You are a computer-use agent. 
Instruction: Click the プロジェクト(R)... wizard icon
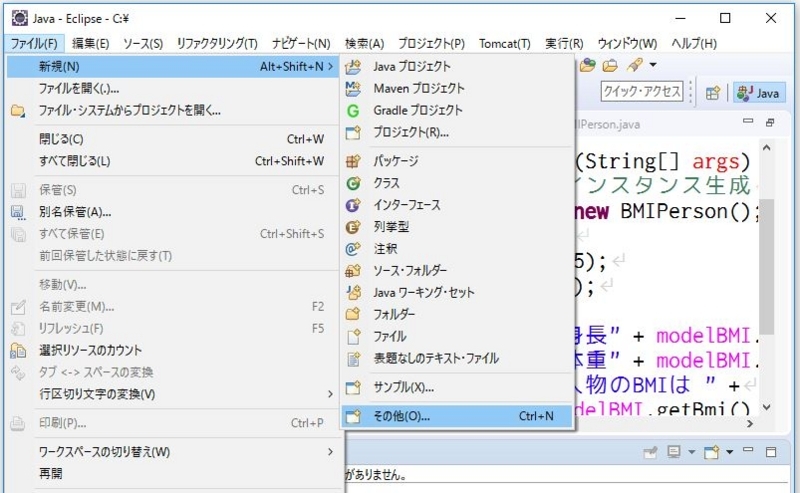point(353,133)
